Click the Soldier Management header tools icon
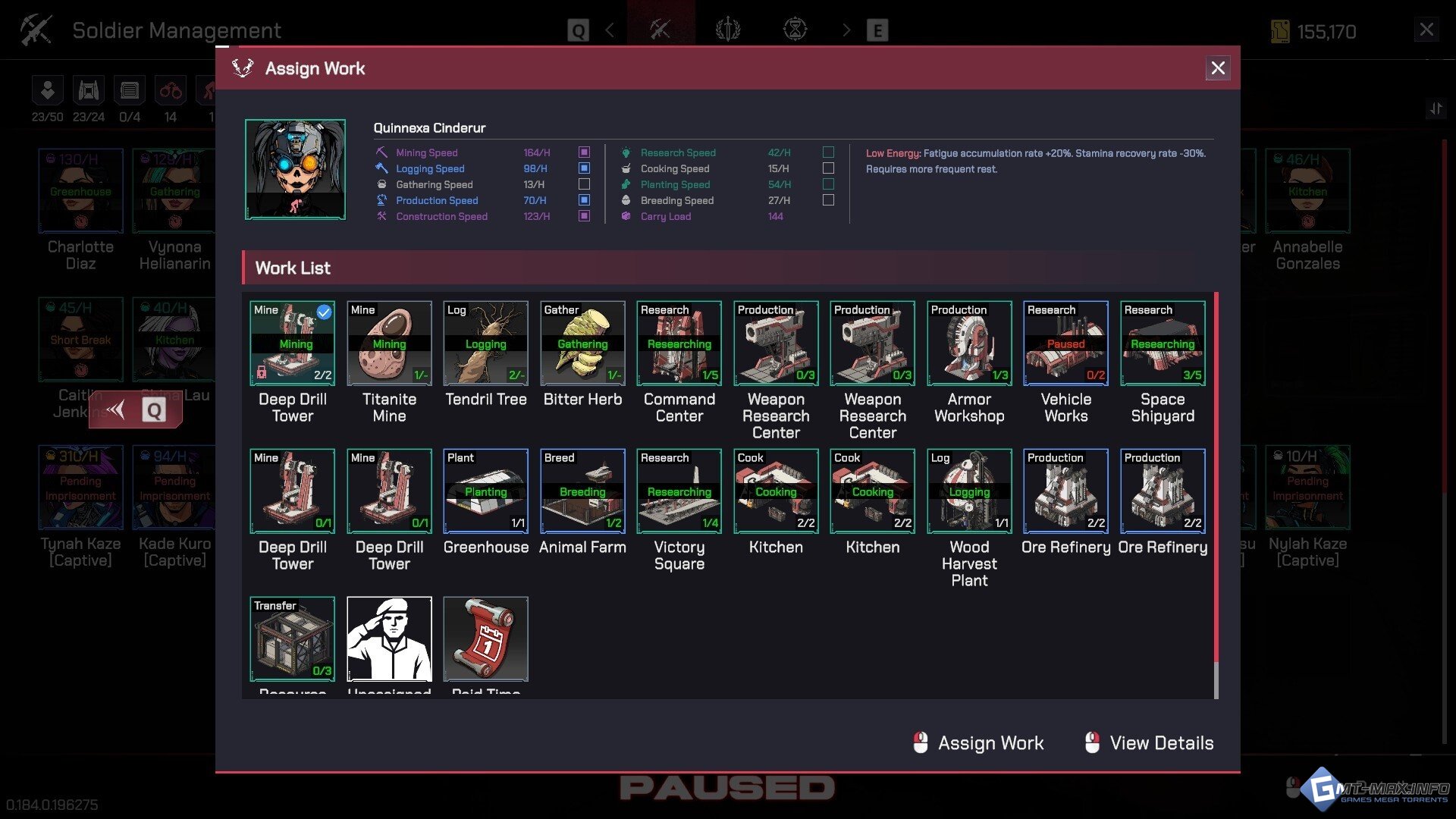This screenshot has height=819, width=1456. click(36, 30)
